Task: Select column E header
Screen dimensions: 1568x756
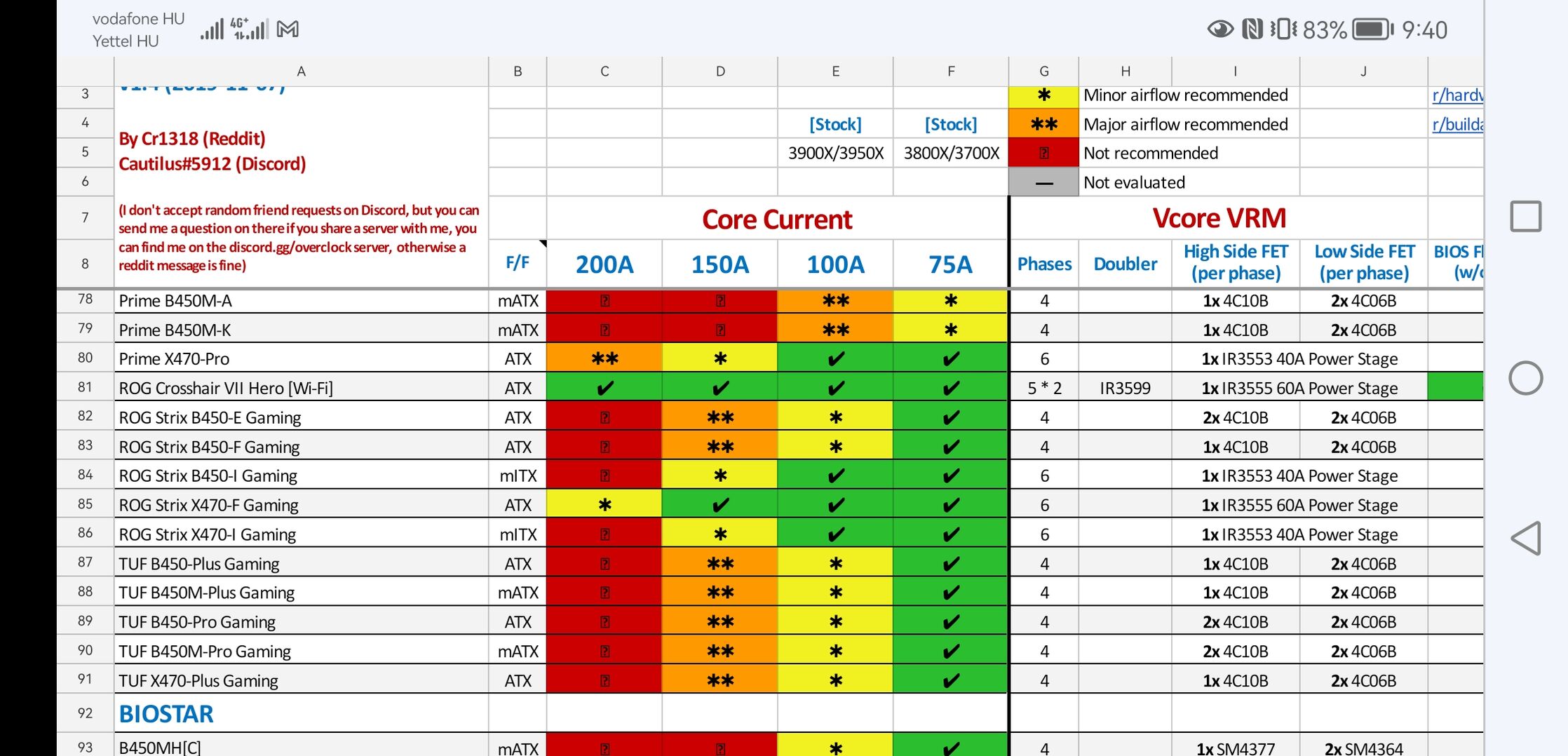Action: point(835,72)
